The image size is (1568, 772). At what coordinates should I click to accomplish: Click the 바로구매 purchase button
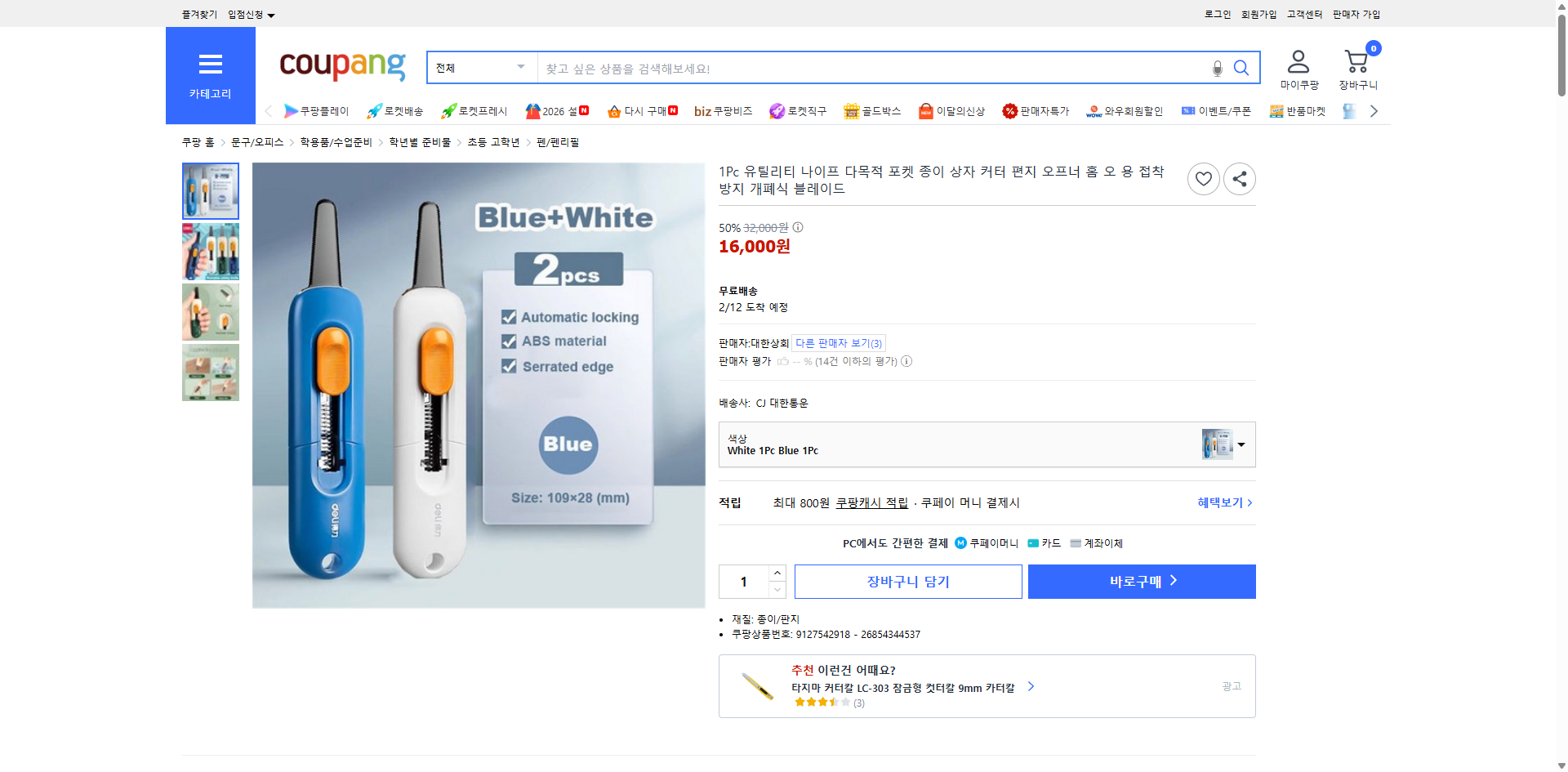(1141, 581)
